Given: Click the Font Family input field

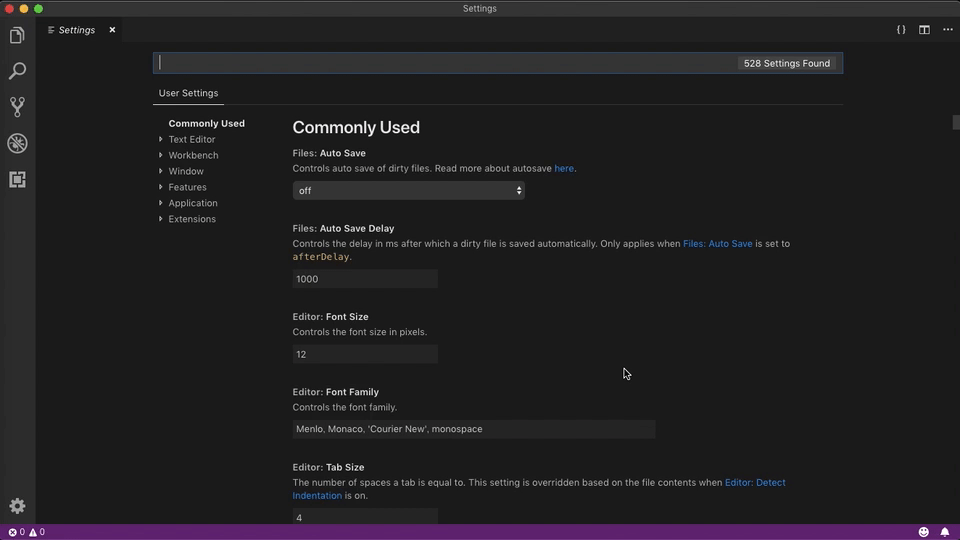Looking at the screenshot, I should click(474, 429).
